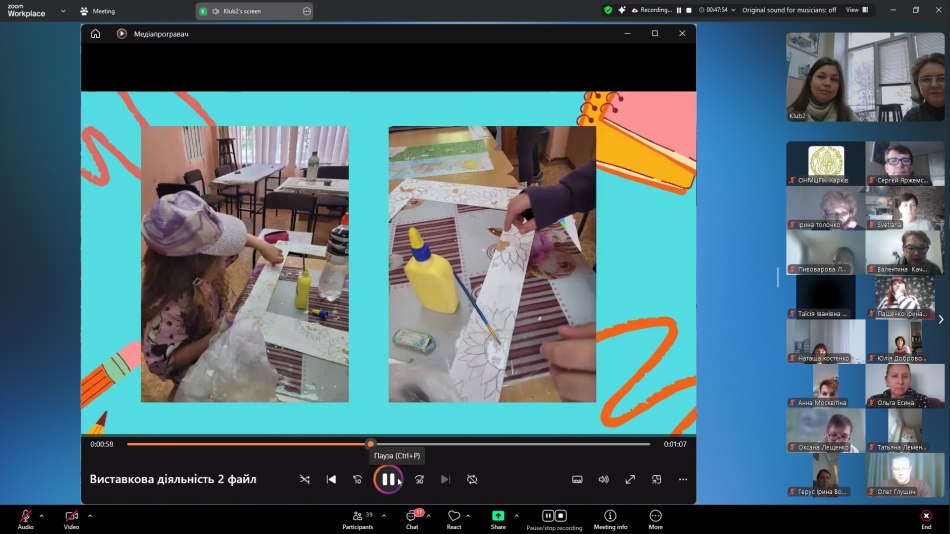The height and width of the screenshot is (534, 950).
Task: Expand the Audio options arrow
Action: pyautogui.click(x=41, y=516)
